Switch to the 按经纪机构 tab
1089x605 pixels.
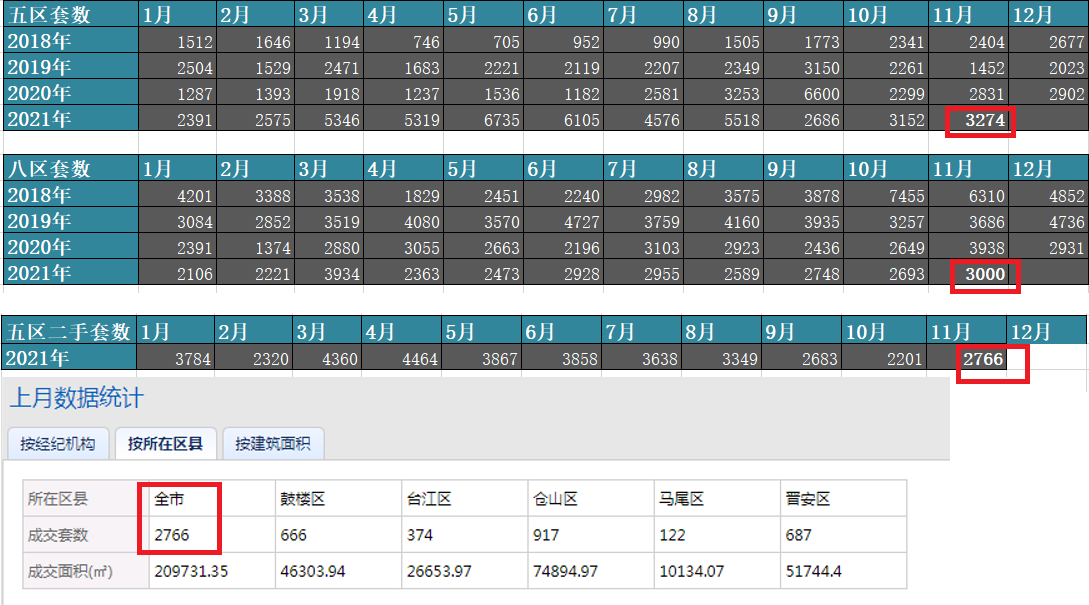coord(58,444)
